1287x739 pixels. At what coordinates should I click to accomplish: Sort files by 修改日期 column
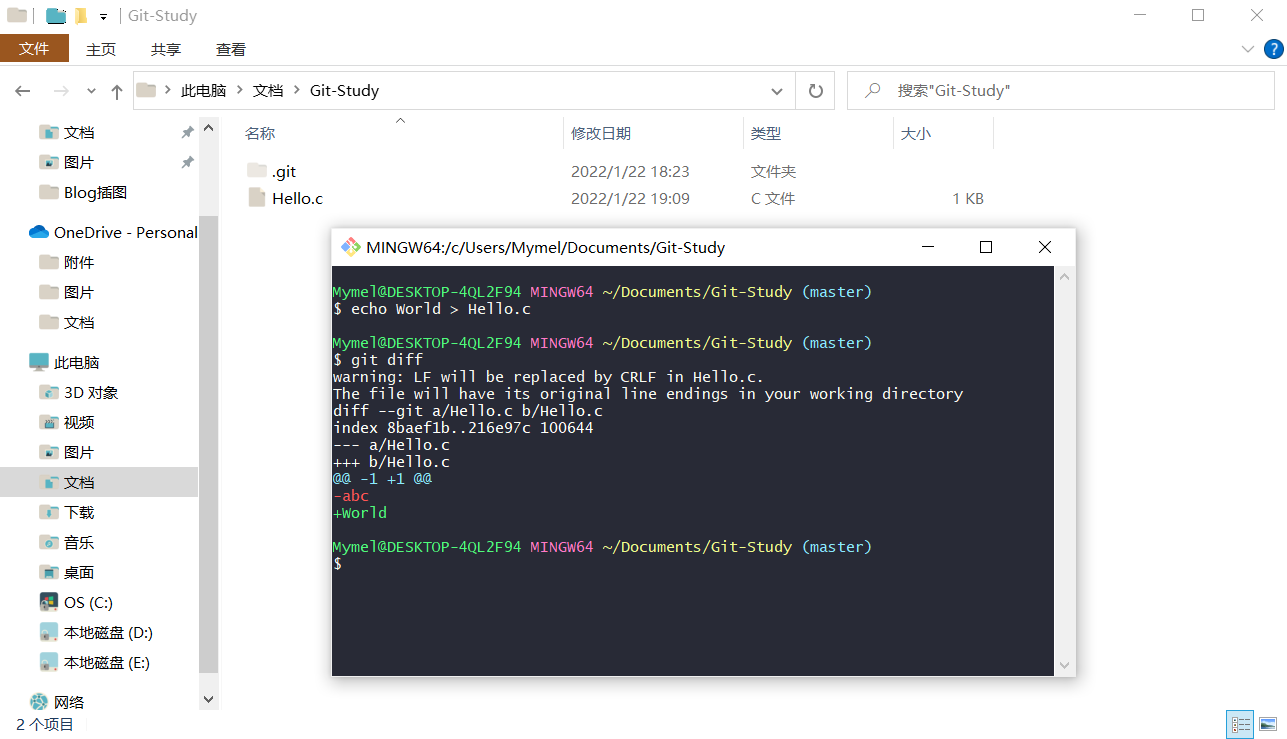coord(601,133)
